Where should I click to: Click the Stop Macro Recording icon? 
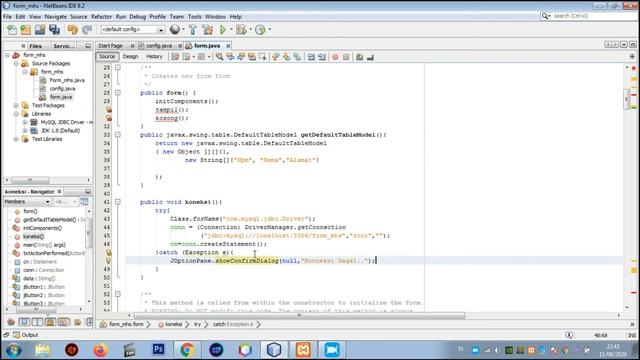pos(346,57)
